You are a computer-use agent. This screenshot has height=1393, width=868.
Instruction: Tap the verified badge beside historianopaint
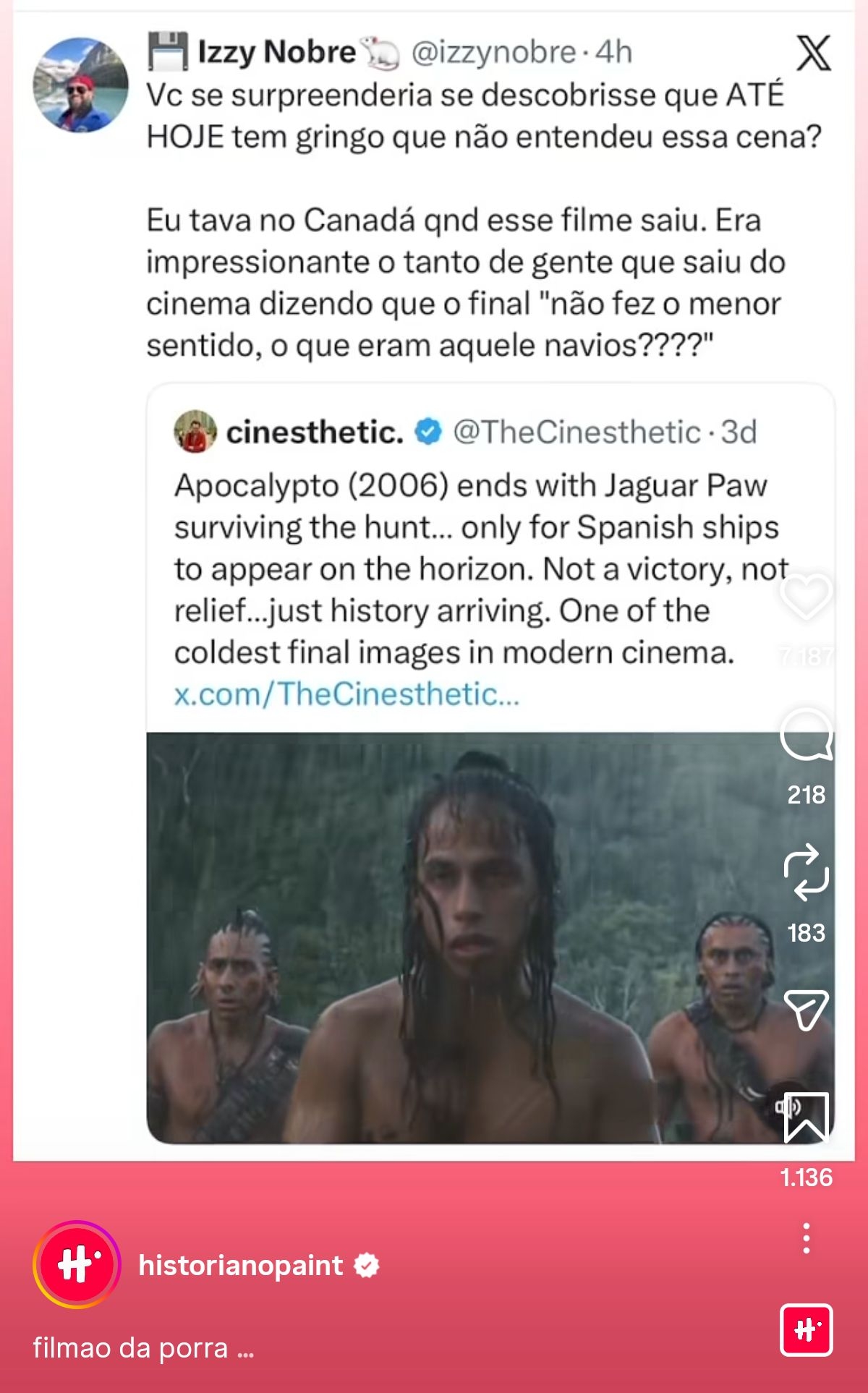pyautogui.click(x=367, y=1265)
